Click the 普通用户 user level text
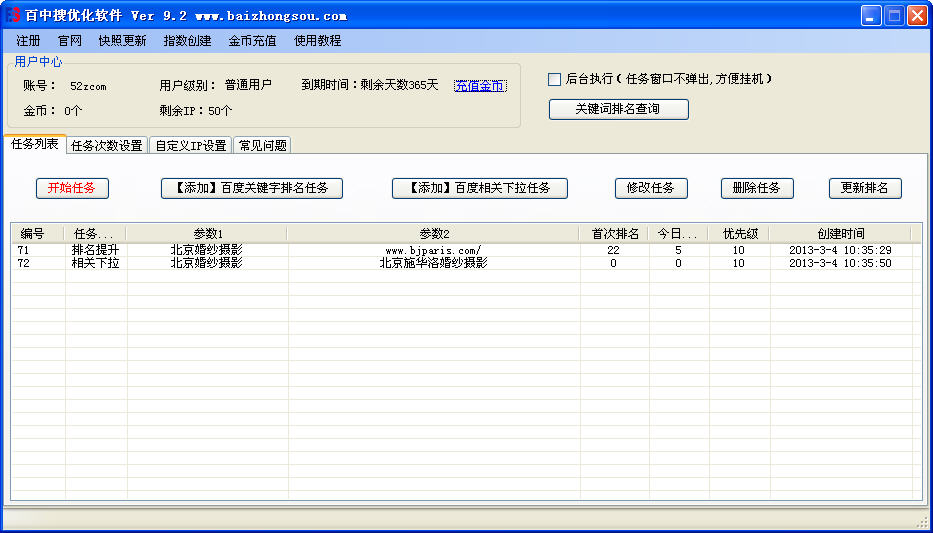Screen dimensions: 933x533 pyautogui.click(x=248, y=85)
